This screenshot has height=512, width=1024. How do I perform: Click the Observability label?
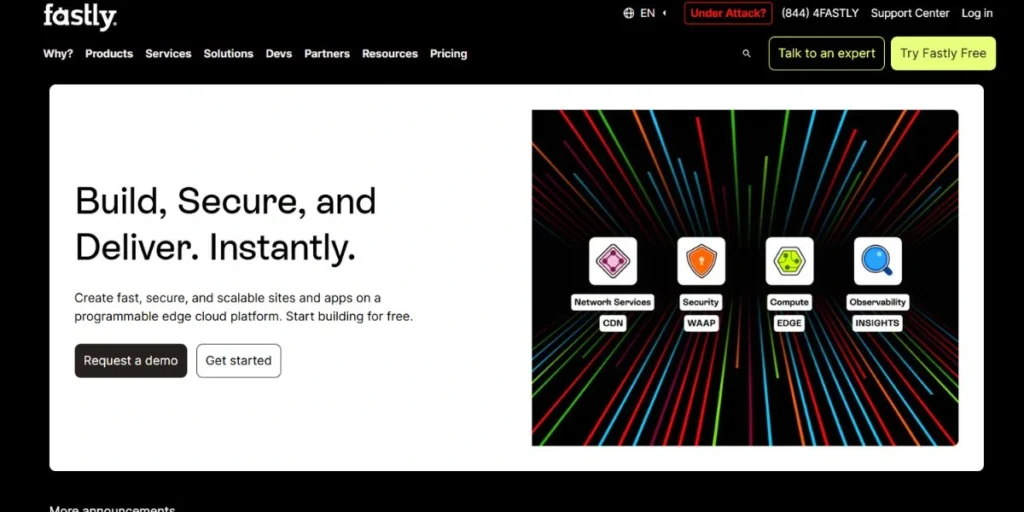(878, 302)
